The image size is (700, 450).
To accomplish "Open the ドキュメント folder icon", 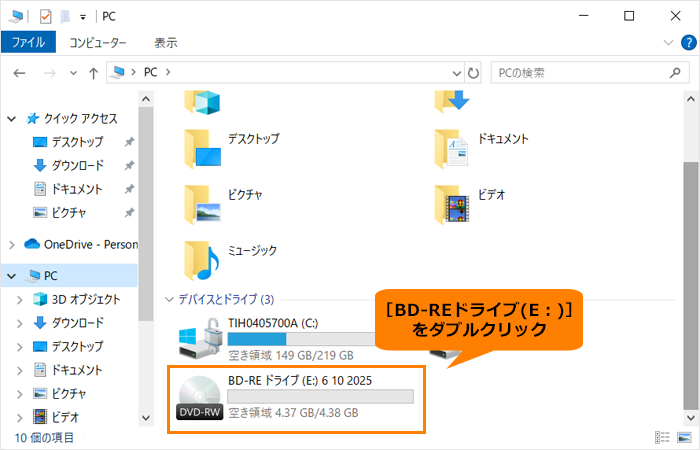I will [451, 149].
